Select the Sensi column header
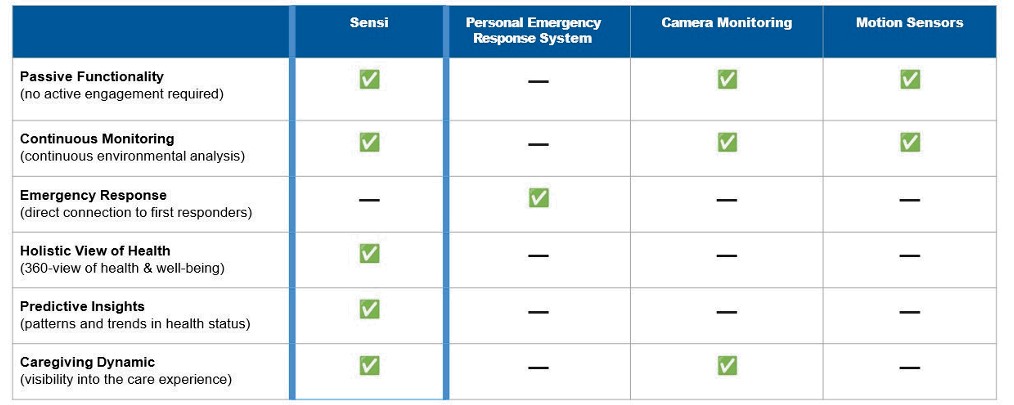Screen dimensions: 1014x405 pos(369,23)
